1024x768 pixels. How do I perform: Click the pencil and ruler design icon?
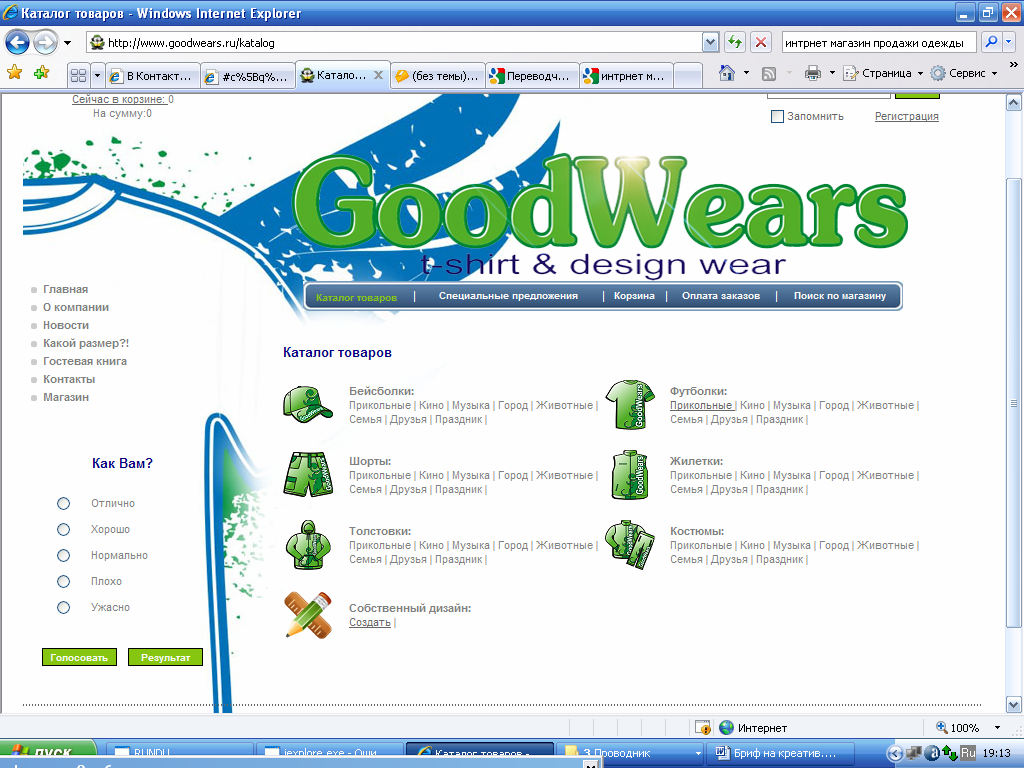308,615
